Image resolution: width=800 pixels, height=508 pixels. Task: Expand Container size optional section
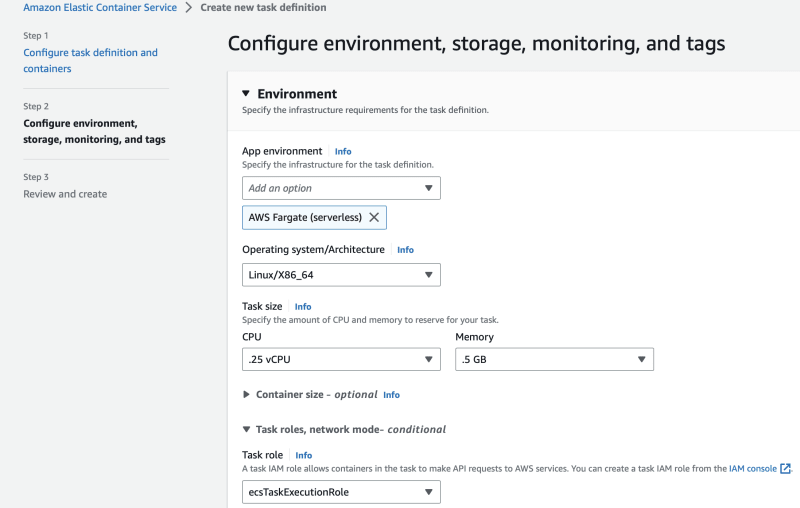point(246,394)
